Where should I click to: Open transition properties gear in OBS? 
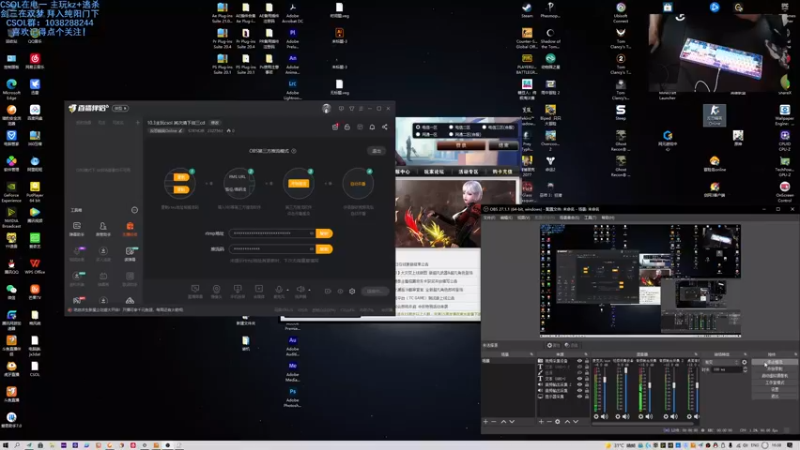pyautogui.click(x=744, y=362)
